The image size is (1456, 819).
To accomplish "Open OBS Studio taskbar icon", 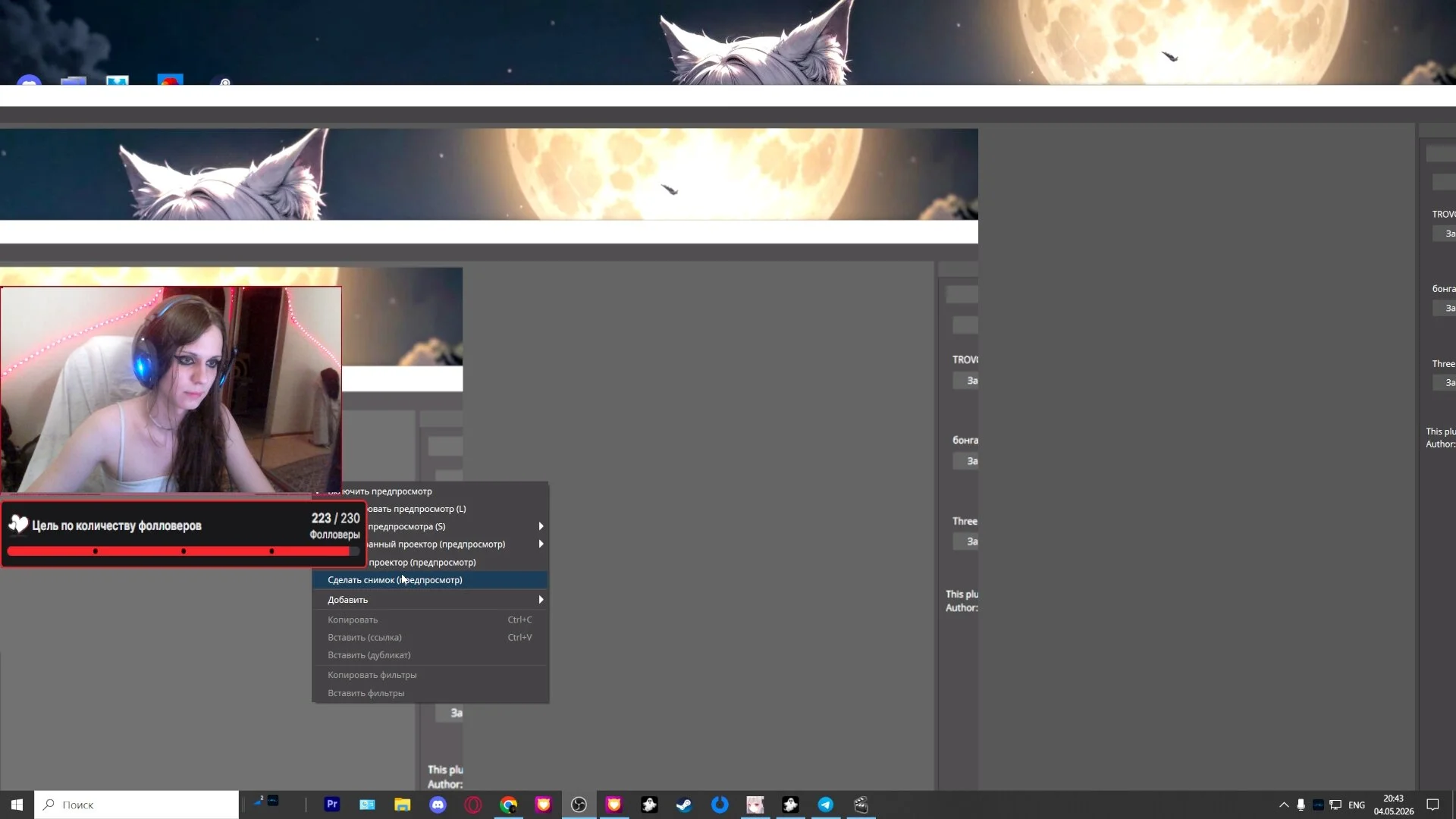I will 579,805.
